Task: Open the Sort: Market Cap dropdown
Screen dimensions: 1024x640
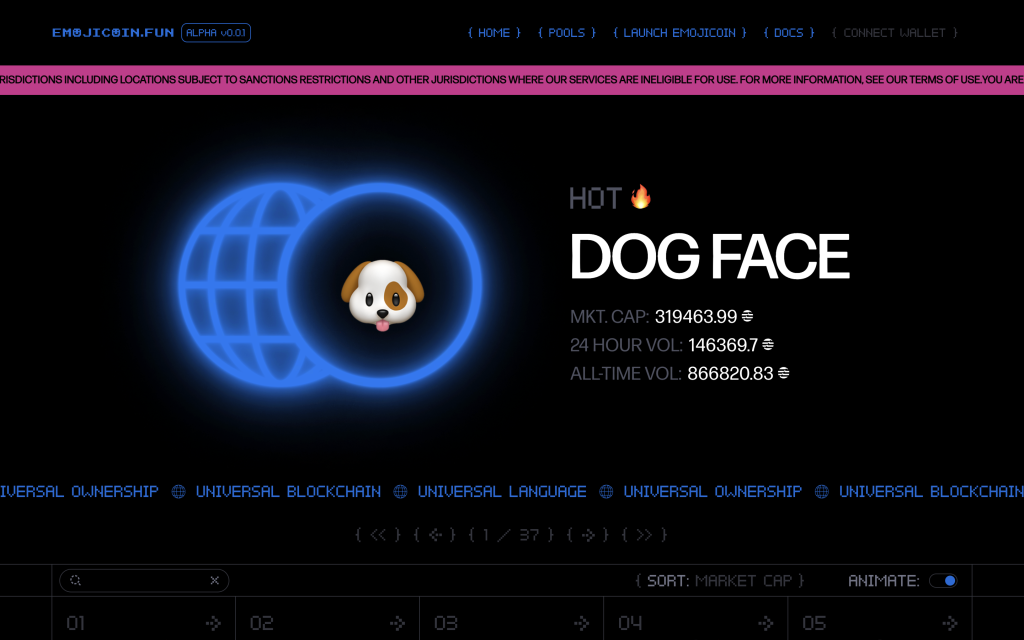Action: click(719, 581)
